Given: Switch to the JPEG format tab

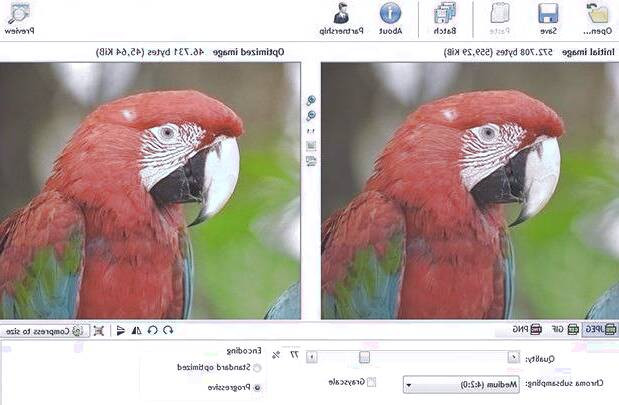Looking at the screenshot, I should 600,329.
